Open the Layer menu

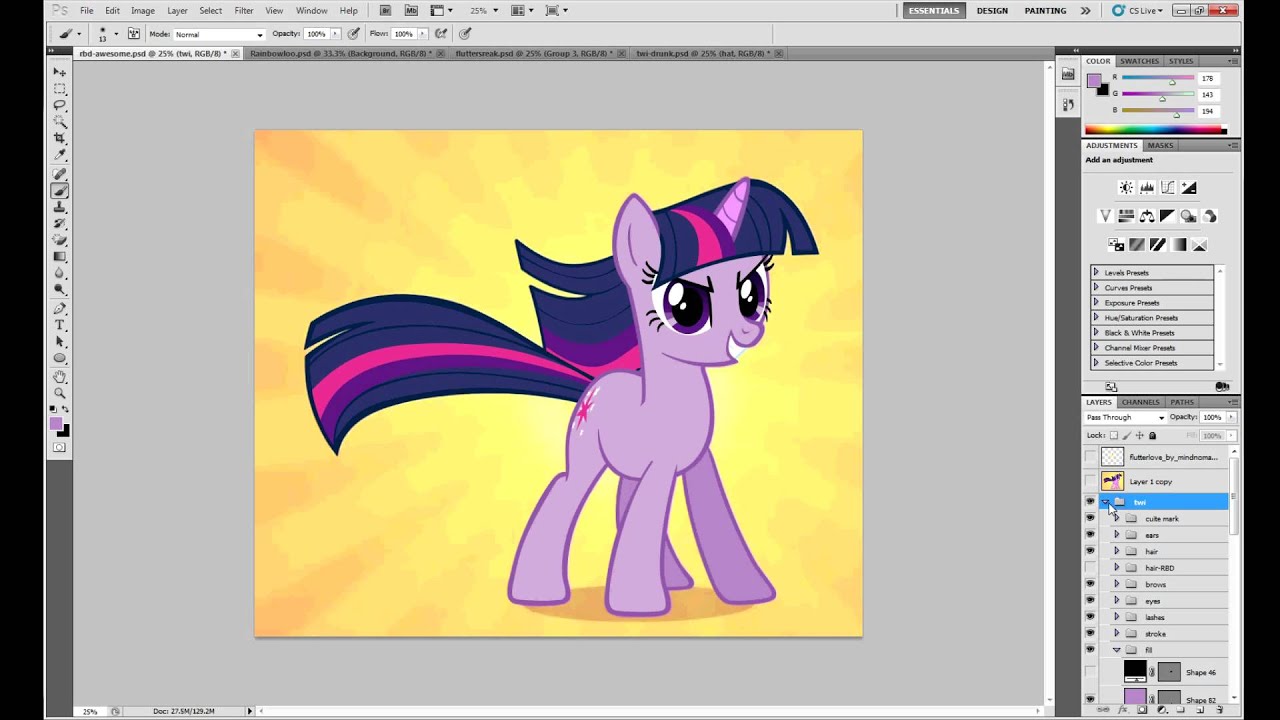click(x=177, y=10)
